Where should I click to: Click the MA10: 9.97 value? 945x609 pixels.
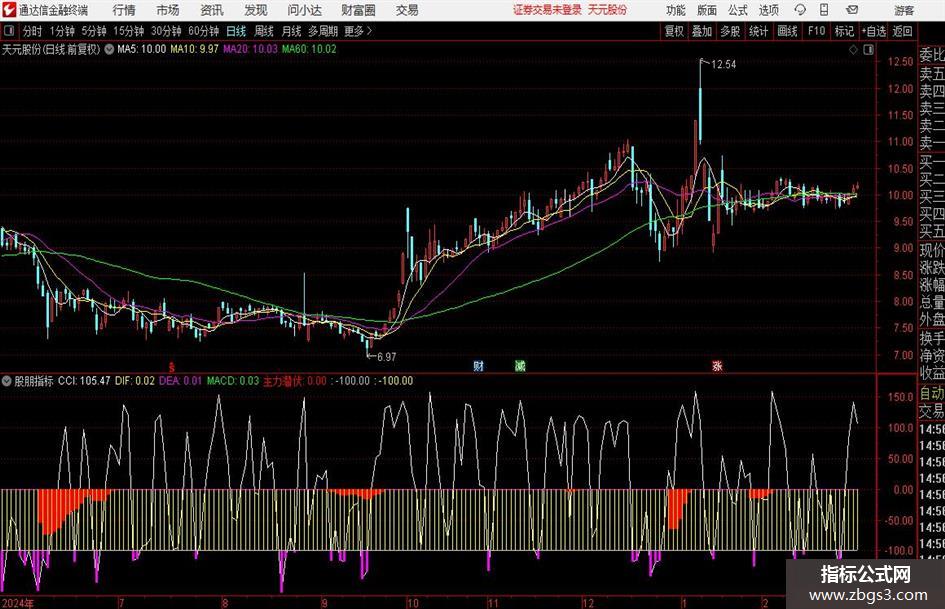(195, 49)
